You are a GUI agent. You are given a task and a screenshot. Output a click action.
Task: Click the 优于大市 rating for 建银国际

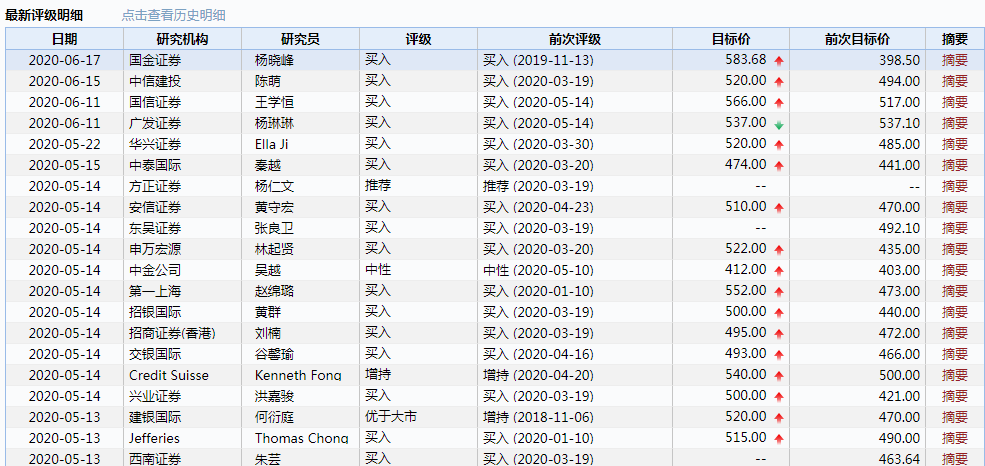[x=391, y=417]
